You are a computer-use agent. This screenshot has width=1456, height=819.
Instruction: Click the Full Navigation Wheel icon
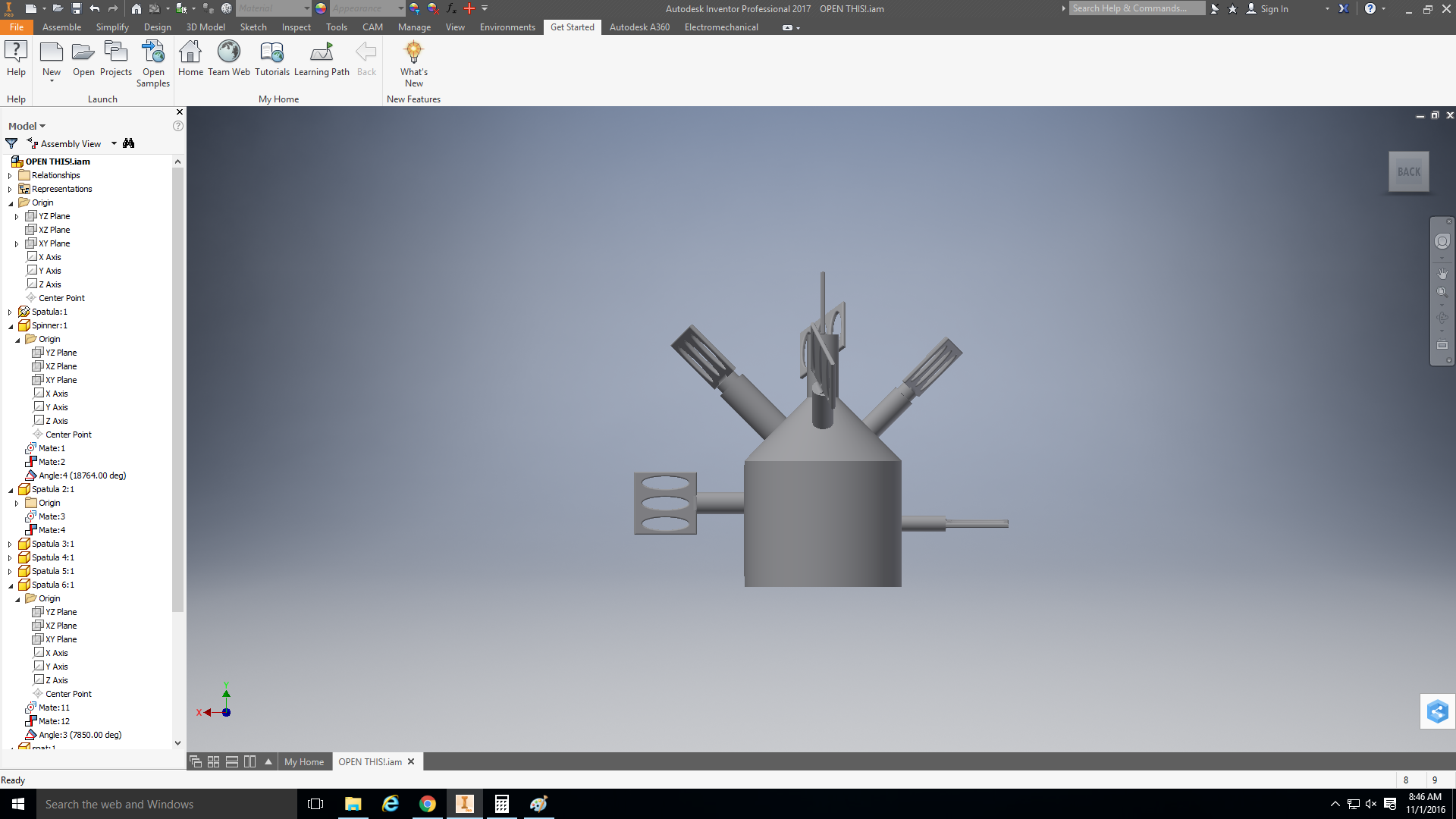[1442, 241]
